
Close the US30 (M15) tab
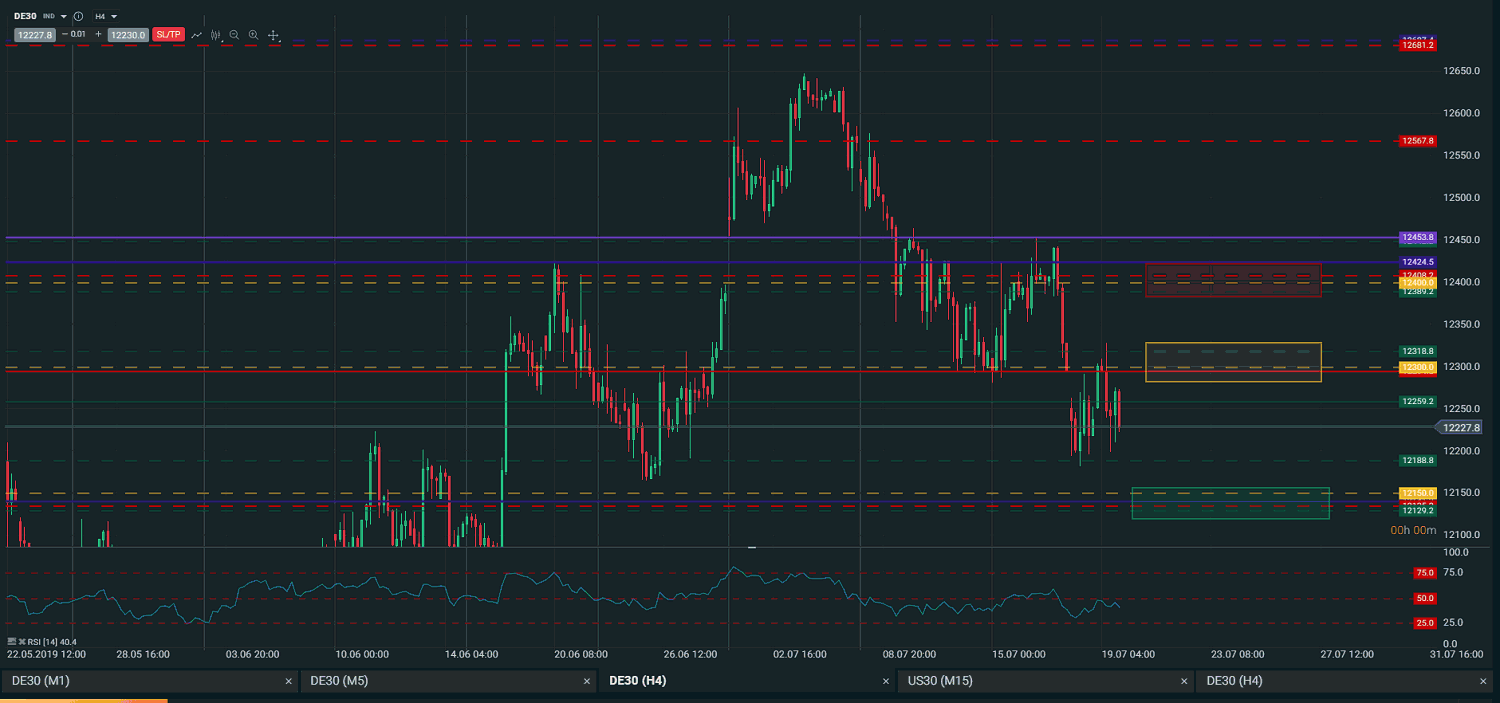1185,681
